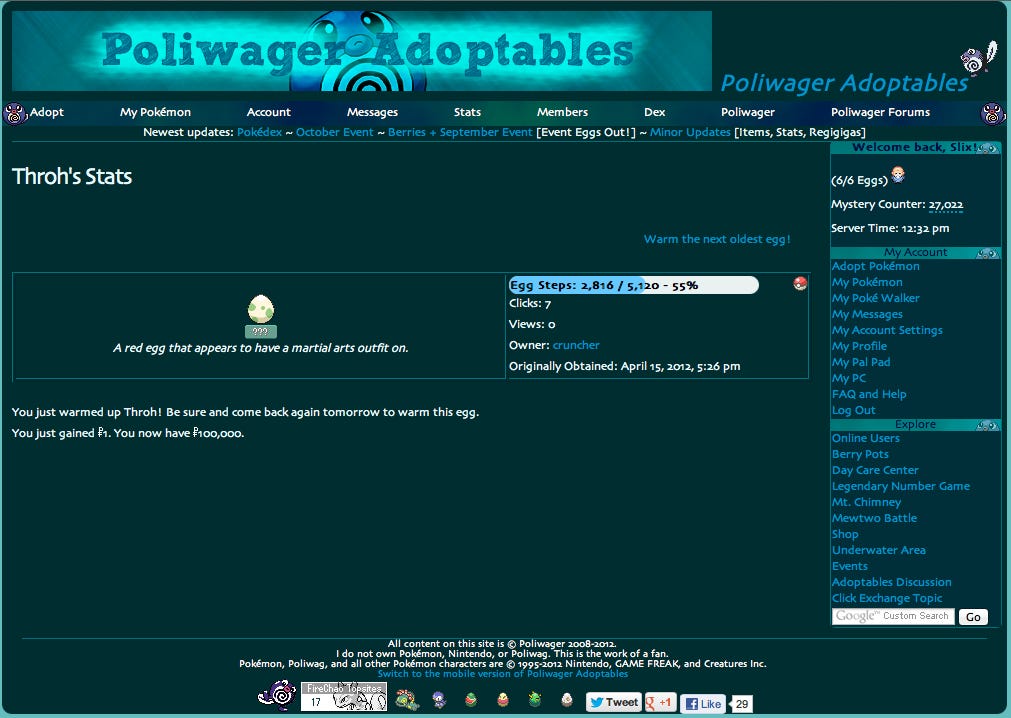Click Log Out
This screenshot has height=718, width=1011.
(x=854, y=410)
